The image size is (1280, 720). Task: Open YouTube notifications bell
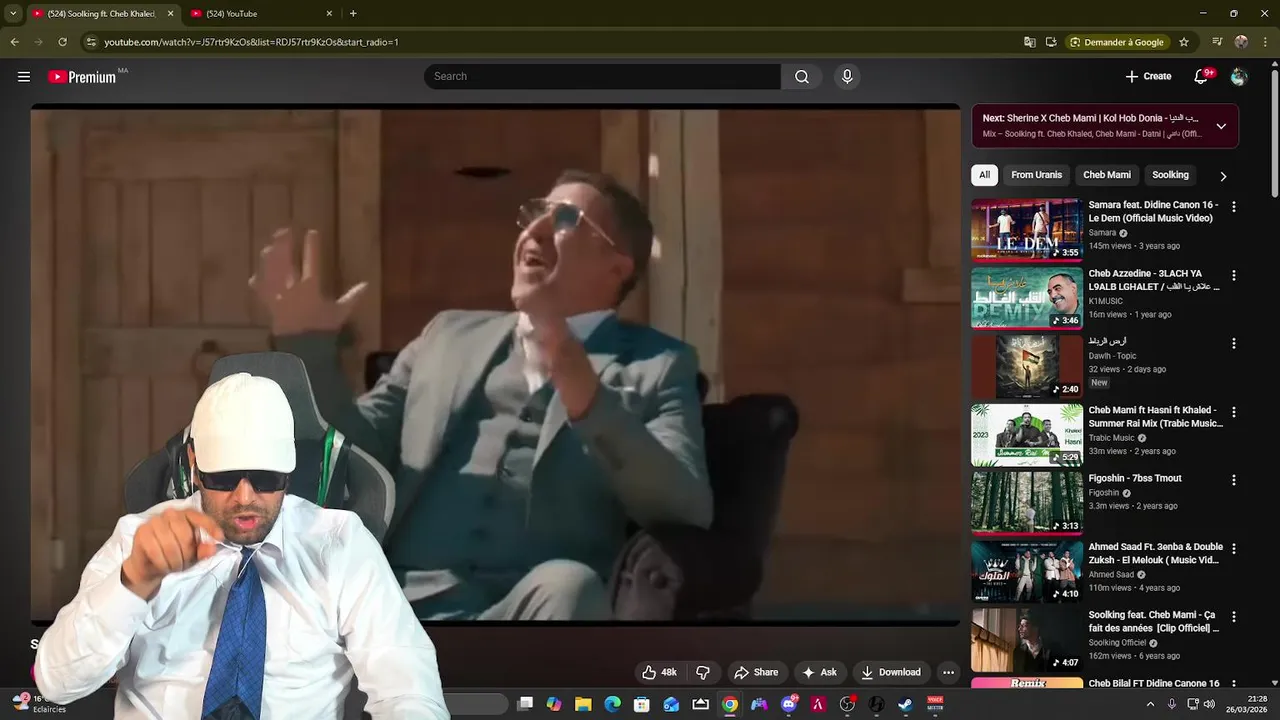pyautogui.click(x=1202, y=77)
